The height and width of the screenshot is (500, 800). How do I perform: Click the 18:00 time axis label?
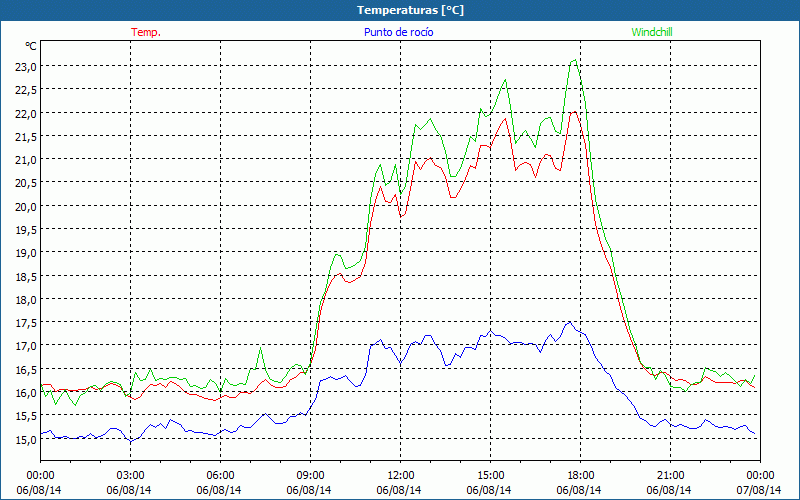coord(581,476)
